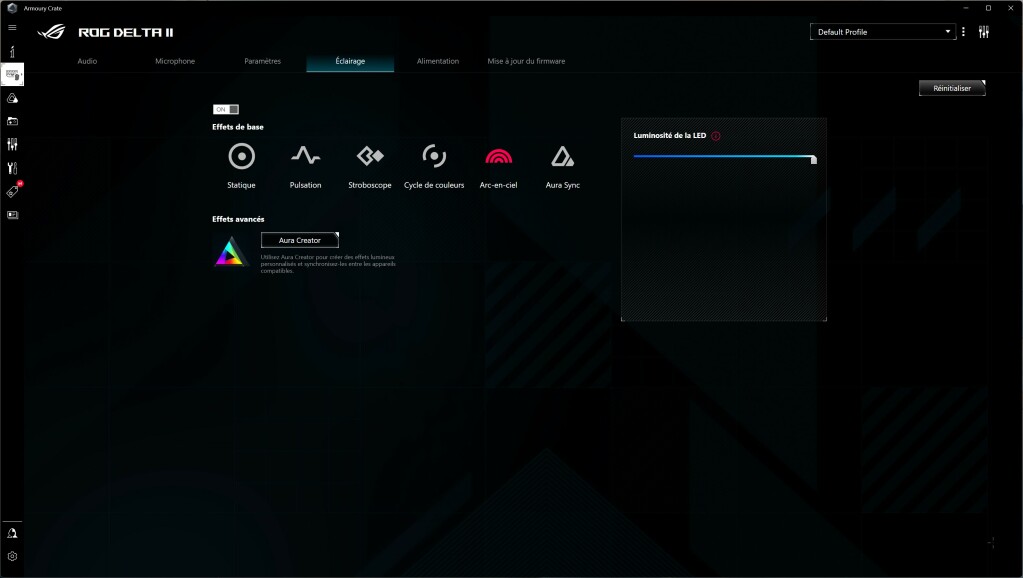
Task: Select the Pulsation lighting effect
Action: 305,166
